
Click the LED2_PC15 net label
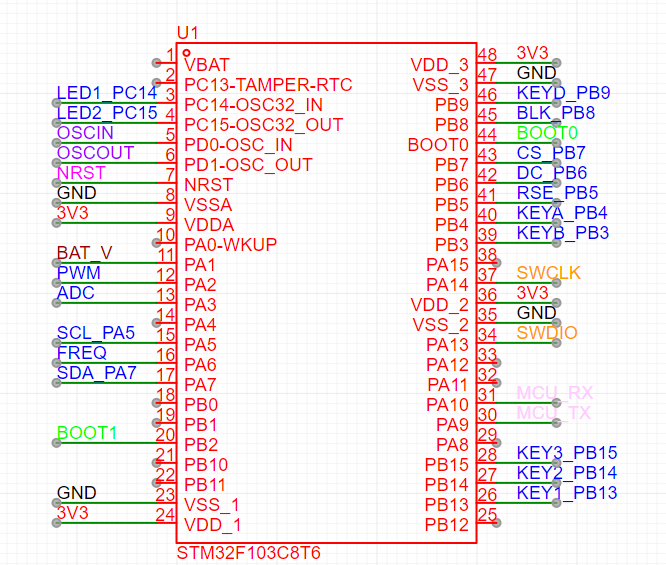pos(107,113)
